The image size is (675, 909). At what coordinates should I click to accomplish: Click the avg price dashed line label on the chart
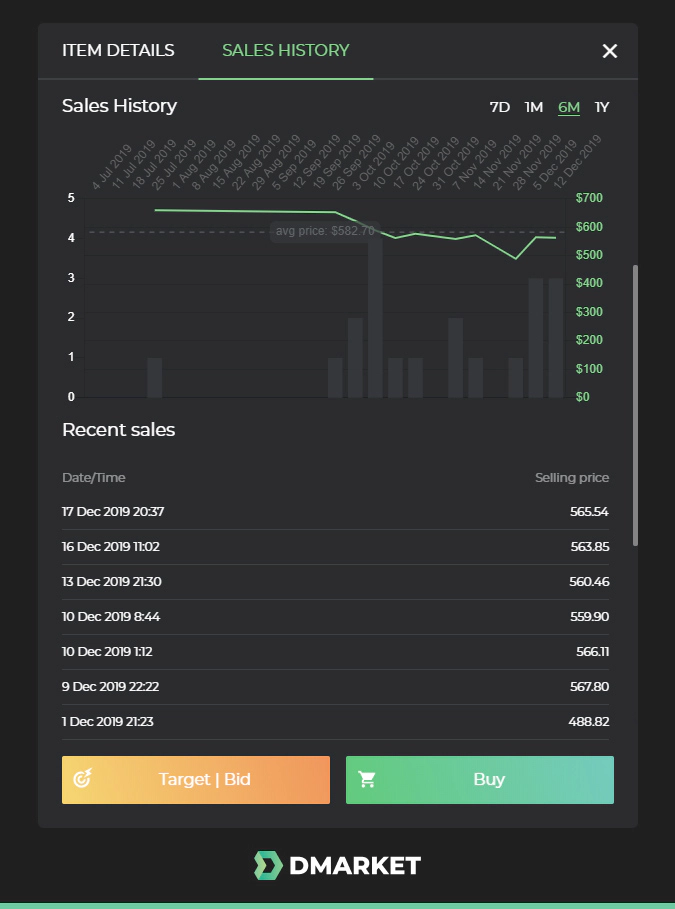(323, 231)
